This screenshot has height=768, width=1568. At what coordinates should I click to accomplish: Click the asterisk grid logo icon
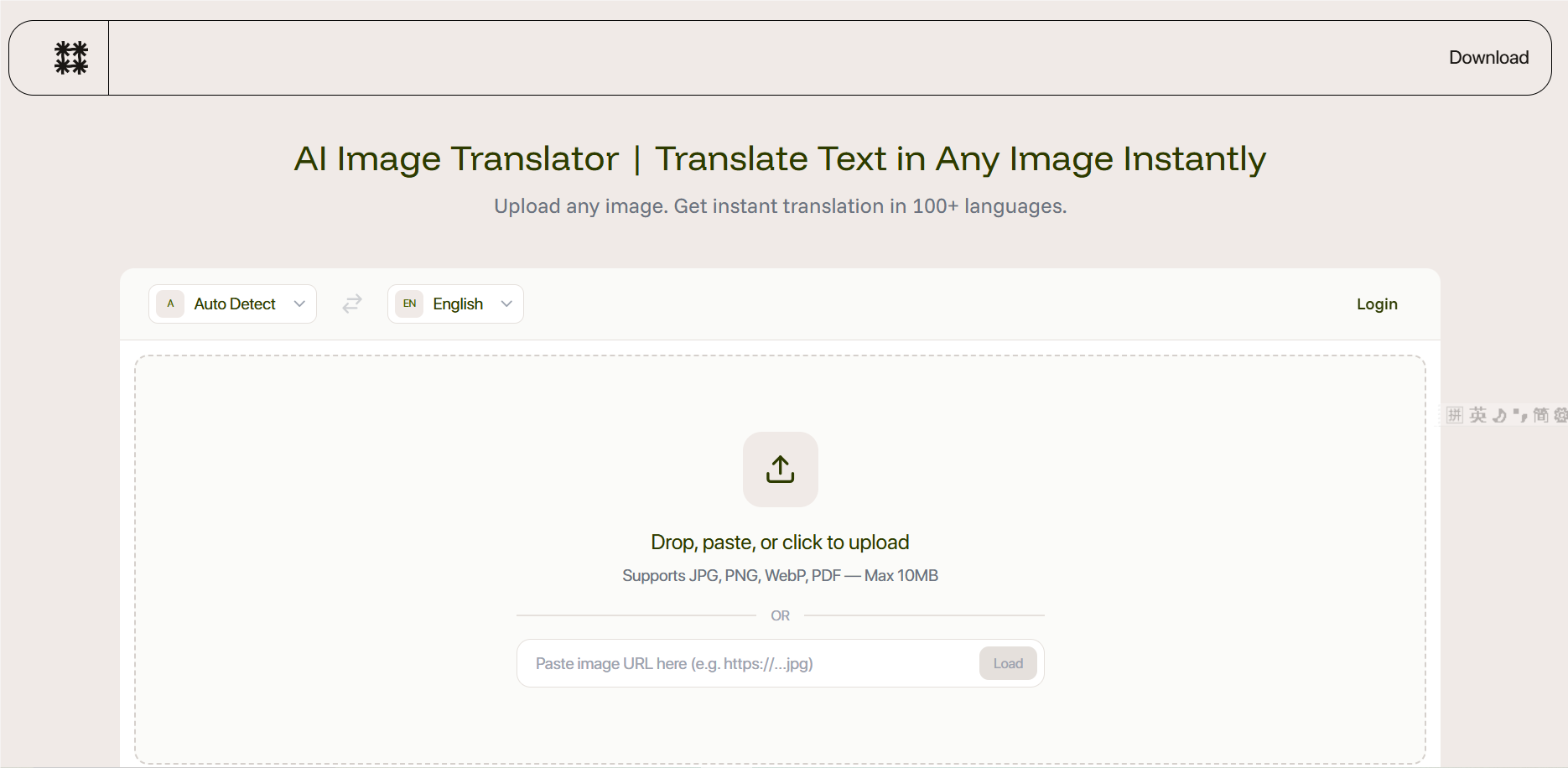pos(71,58)
